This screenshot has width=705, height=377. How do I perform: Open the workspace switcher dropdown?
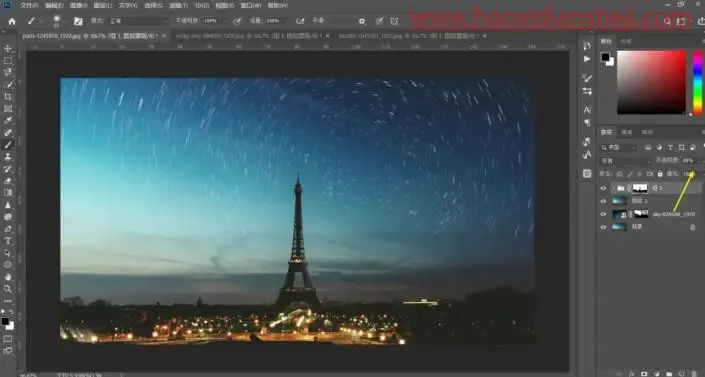click(x=682, y=21)
